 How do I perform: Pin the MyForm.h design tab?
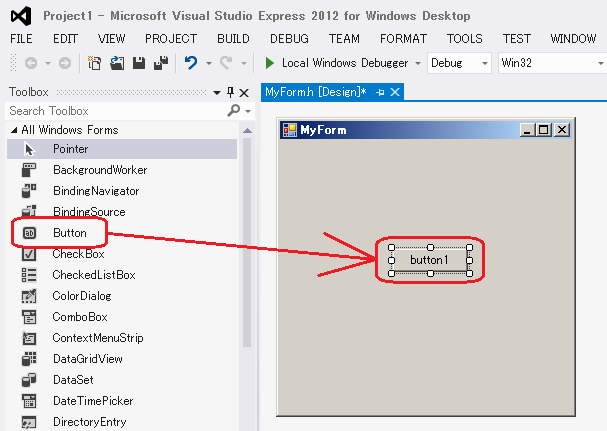point(381,92)
